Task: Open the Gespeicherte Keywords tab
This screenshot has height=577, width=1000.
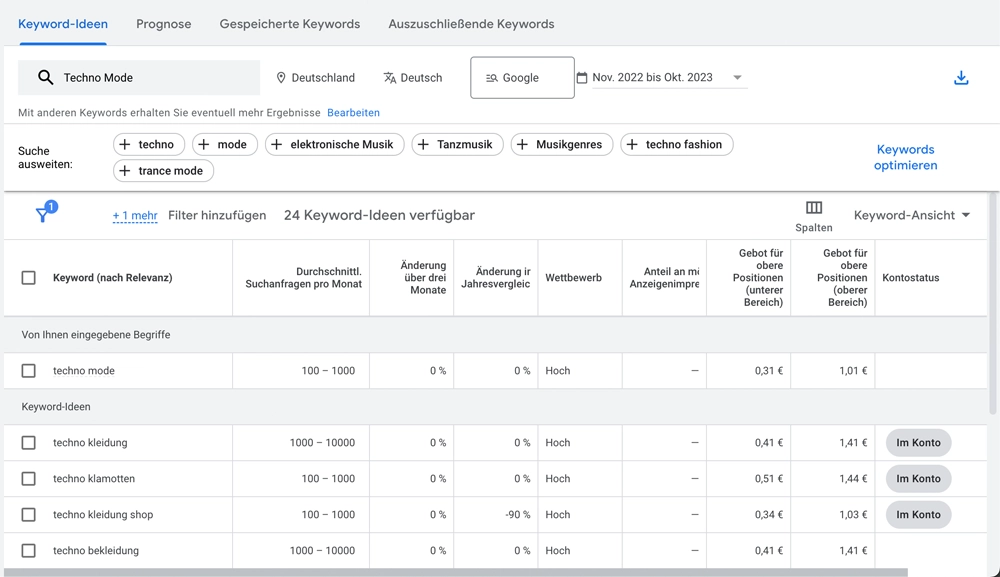Action: tap(290, 24)
